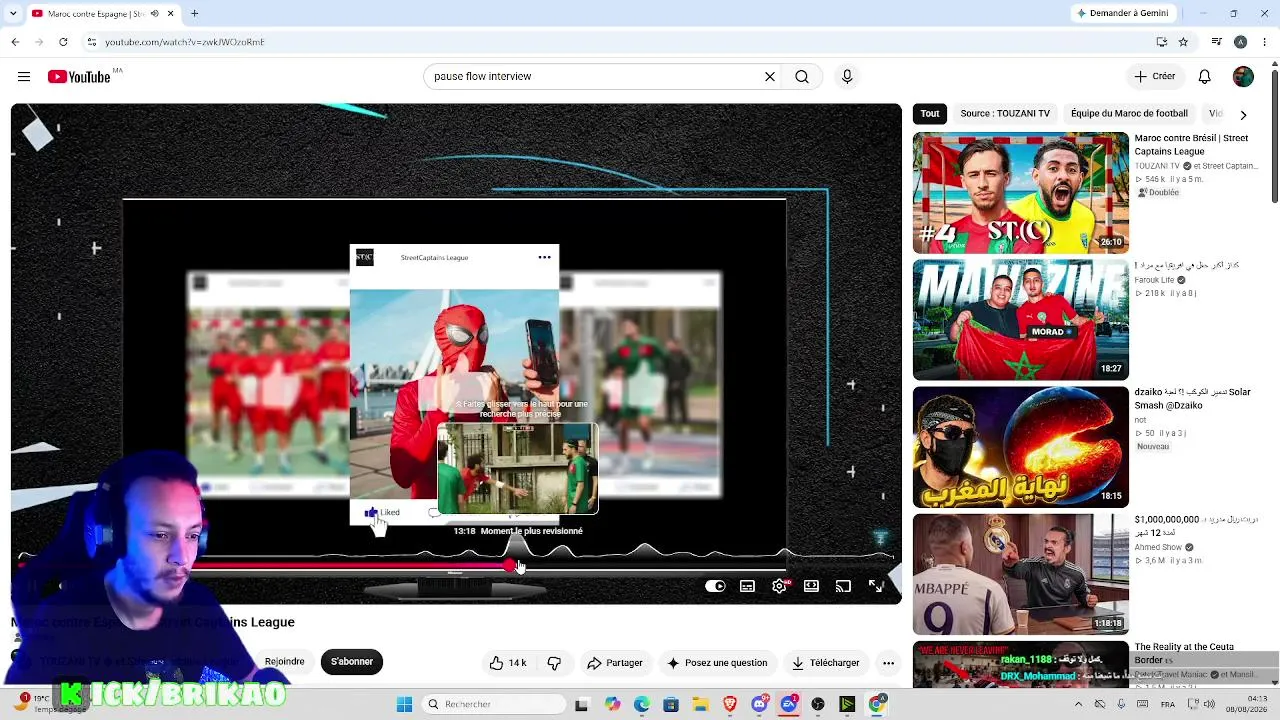Viewport: 1280px width, 720px height.
Task: Click the taskbar Rechercher search box
Action: click(493, 704)
